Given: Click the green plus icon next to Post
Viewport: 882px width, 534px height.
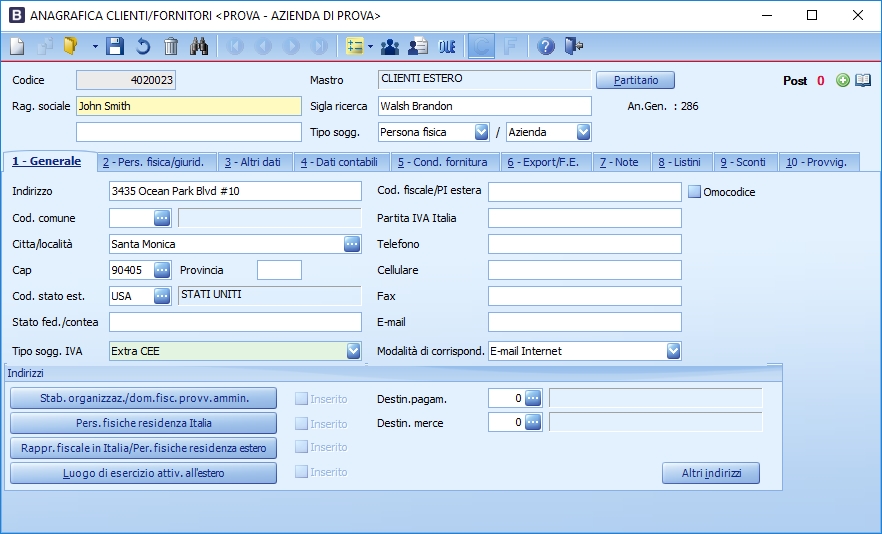Looking at the screenshot, I should [843, 80].
